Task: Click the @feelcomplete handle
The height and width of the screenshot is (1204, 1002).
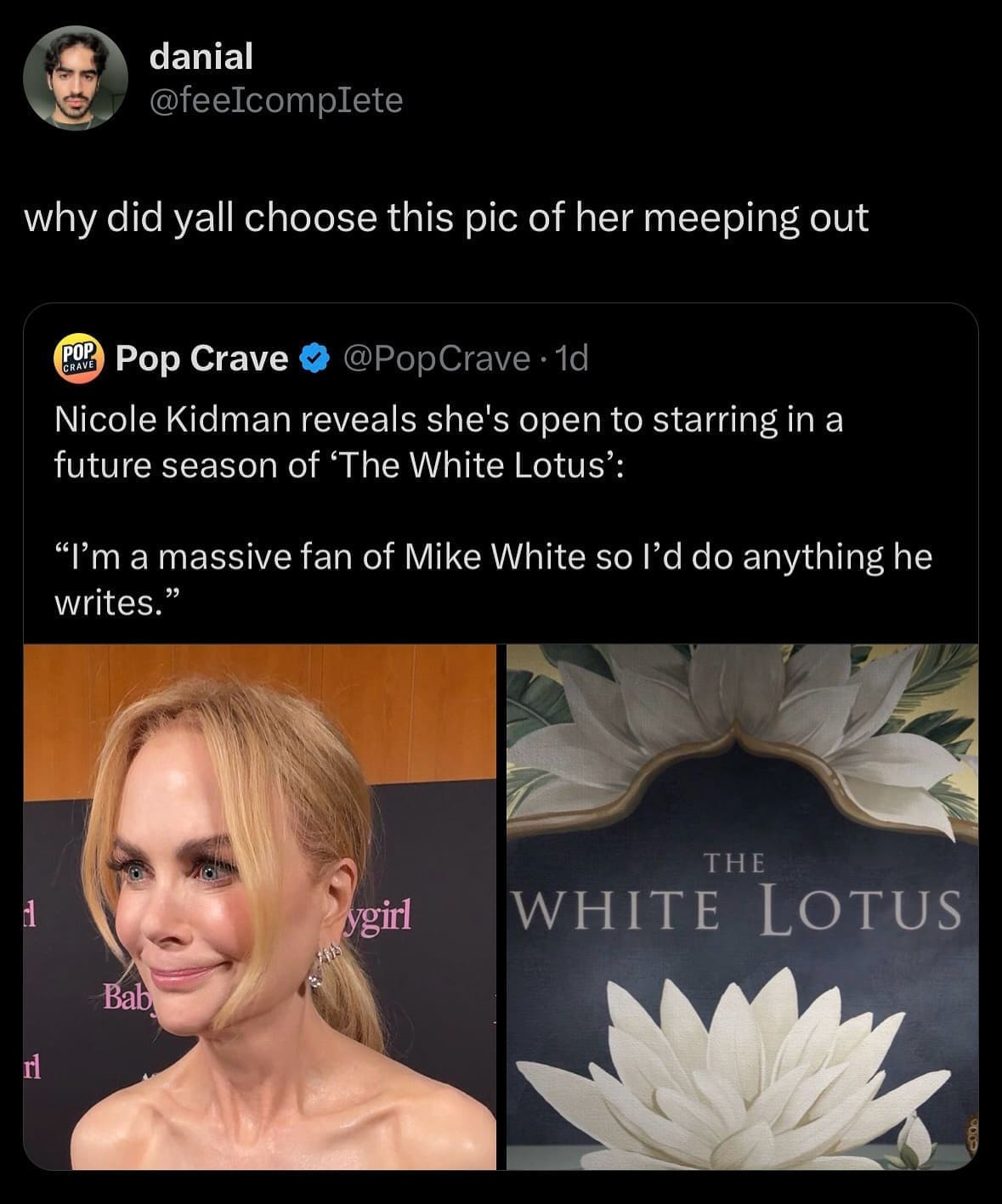Action: (x=275, y=101)
